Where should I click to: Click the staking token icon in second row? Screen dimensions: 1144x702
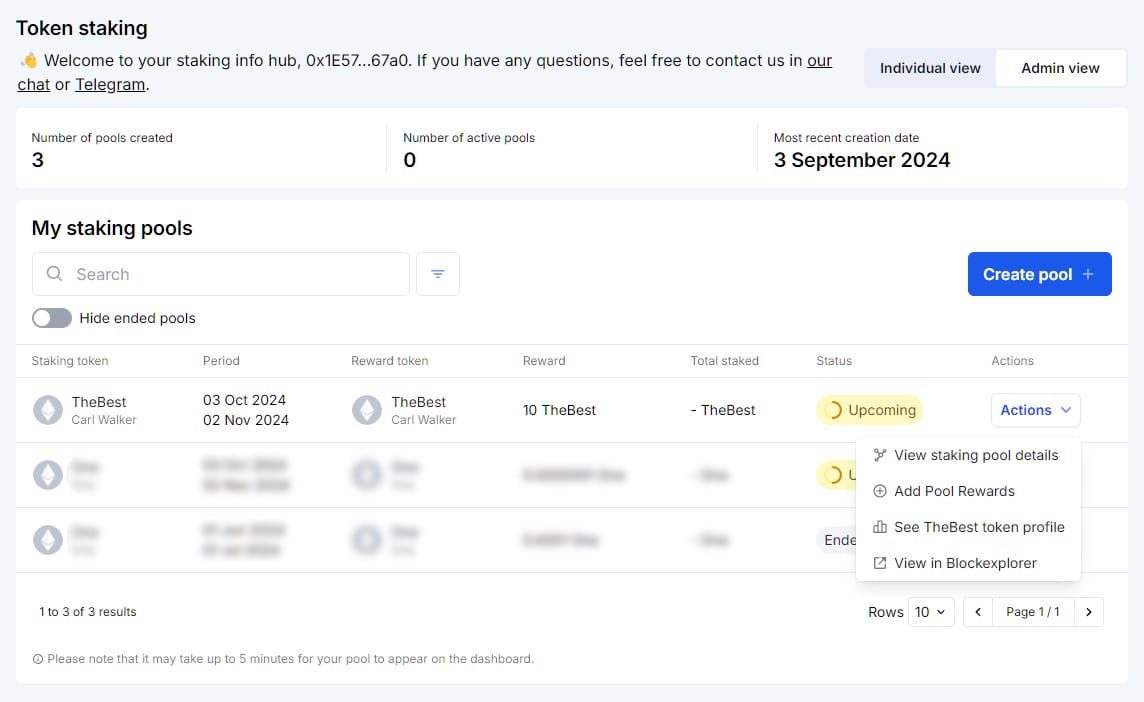pos(48,475)
